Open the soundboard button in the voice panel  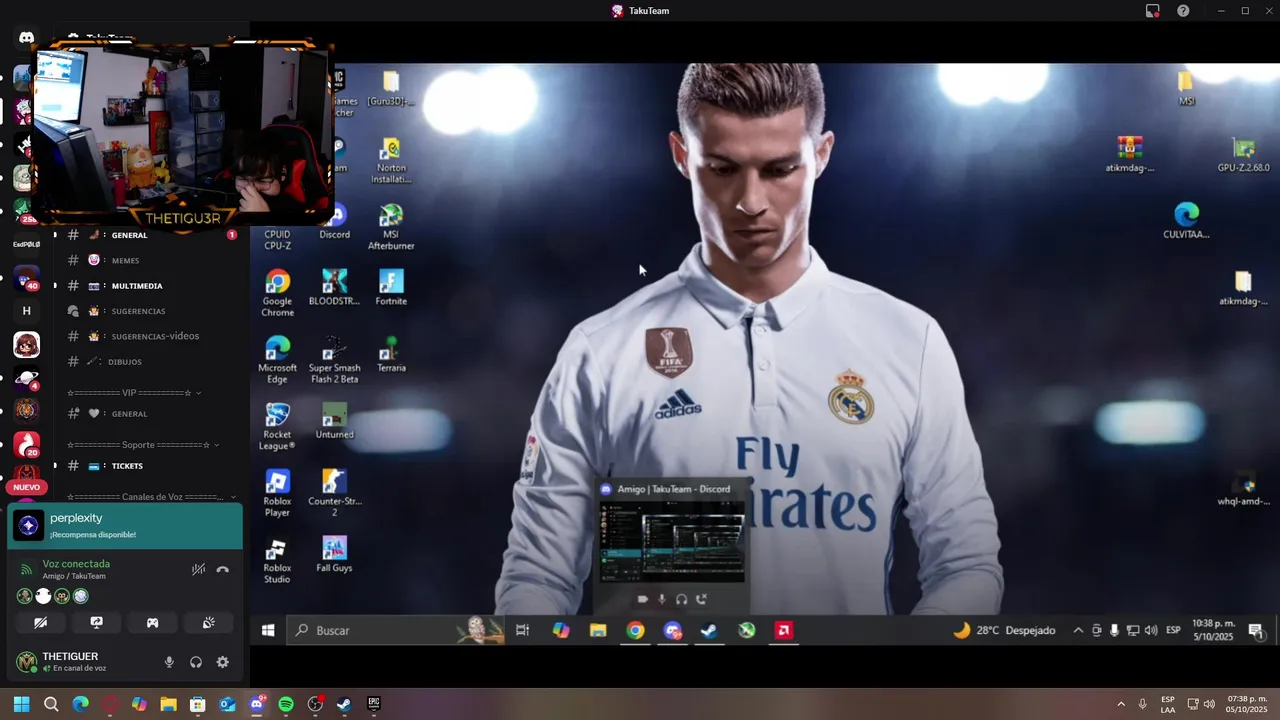click(208, 622)
